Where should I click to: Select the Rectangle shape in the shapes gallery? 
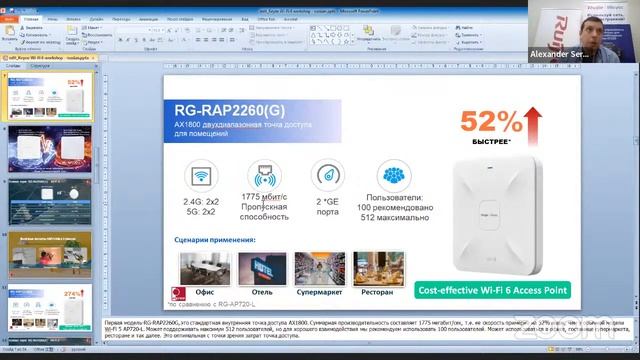(x=333, y=28)
